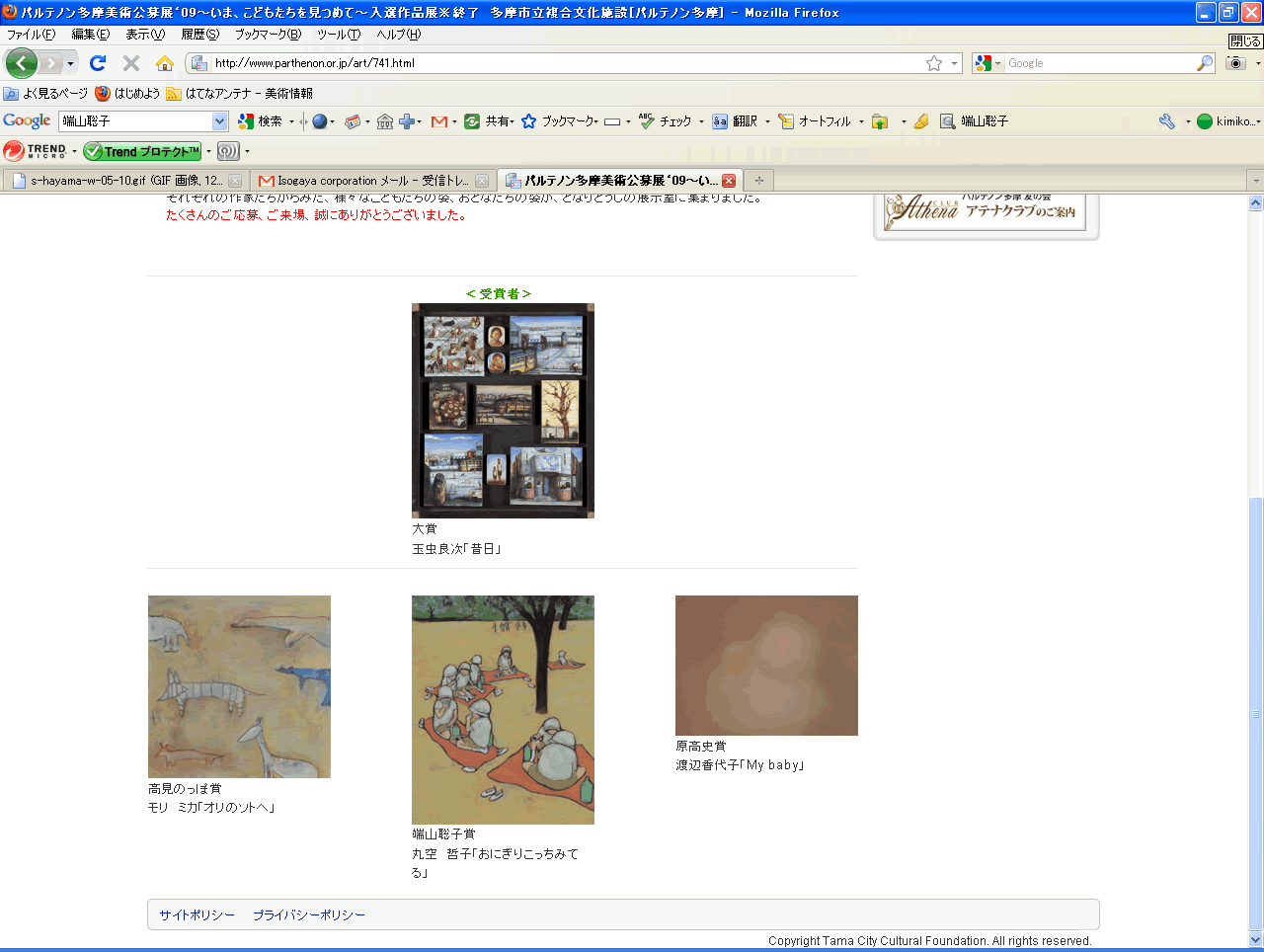Open the ファイル menu

(32, 35)
